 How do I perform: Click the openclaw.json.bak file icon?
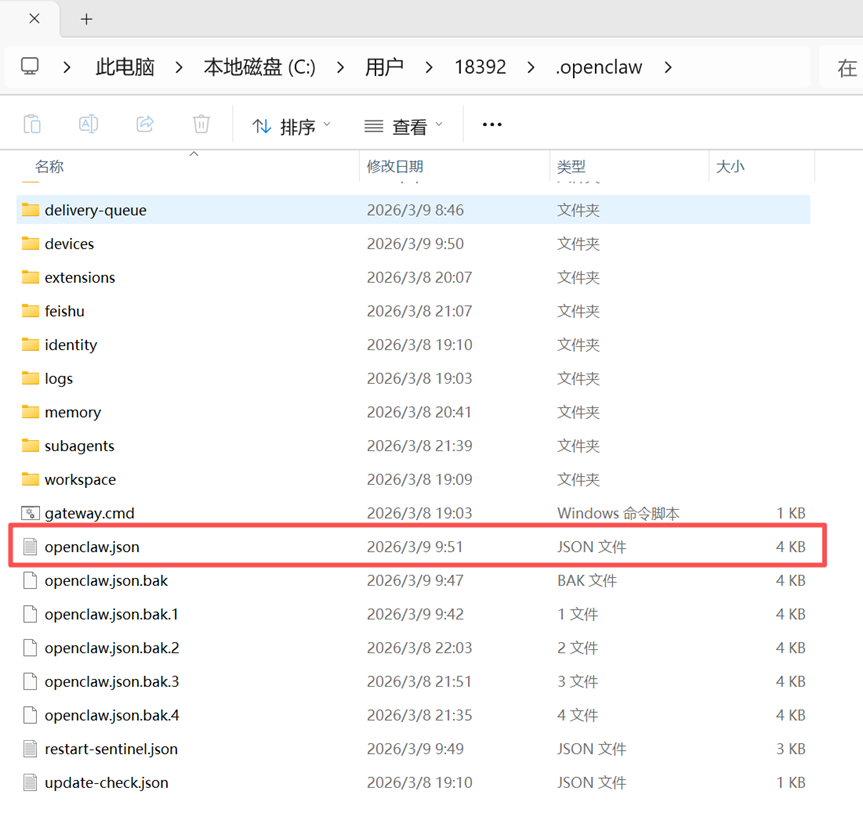coord(30,580)
